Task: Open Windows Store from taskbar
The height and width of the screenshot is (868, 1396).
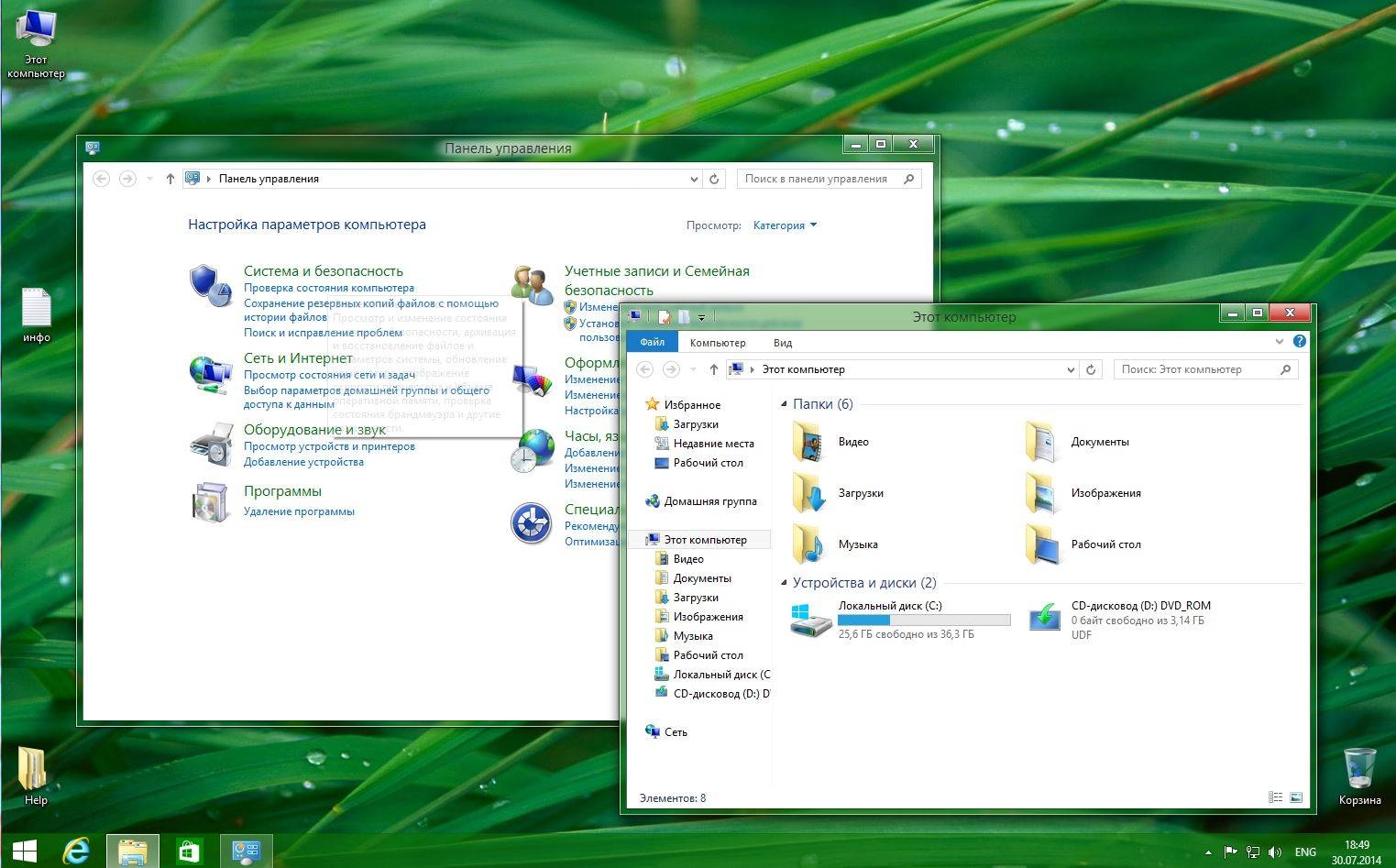Action: pos(189,852)
